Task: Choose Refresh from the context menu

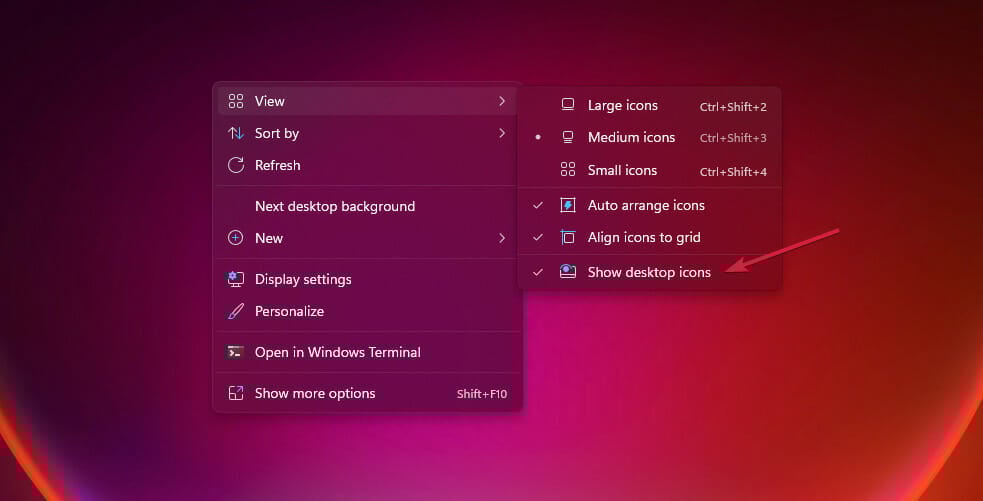Action: coord(367,165)
